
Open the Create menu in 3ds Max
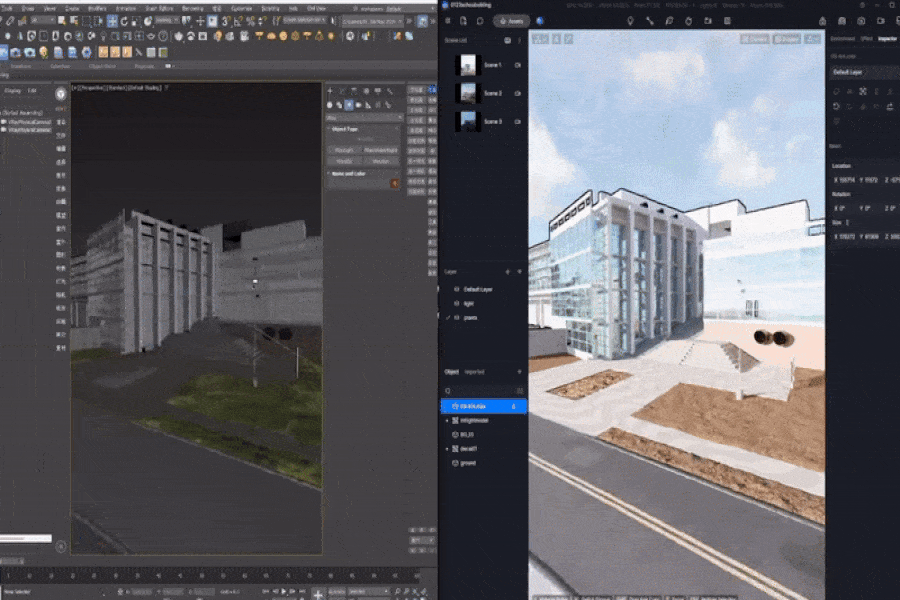point(72,9)
